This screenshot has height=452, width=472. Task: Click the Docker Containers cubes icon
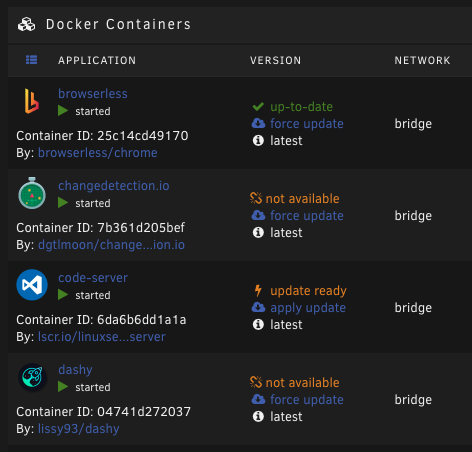click(x=26, y=24)
